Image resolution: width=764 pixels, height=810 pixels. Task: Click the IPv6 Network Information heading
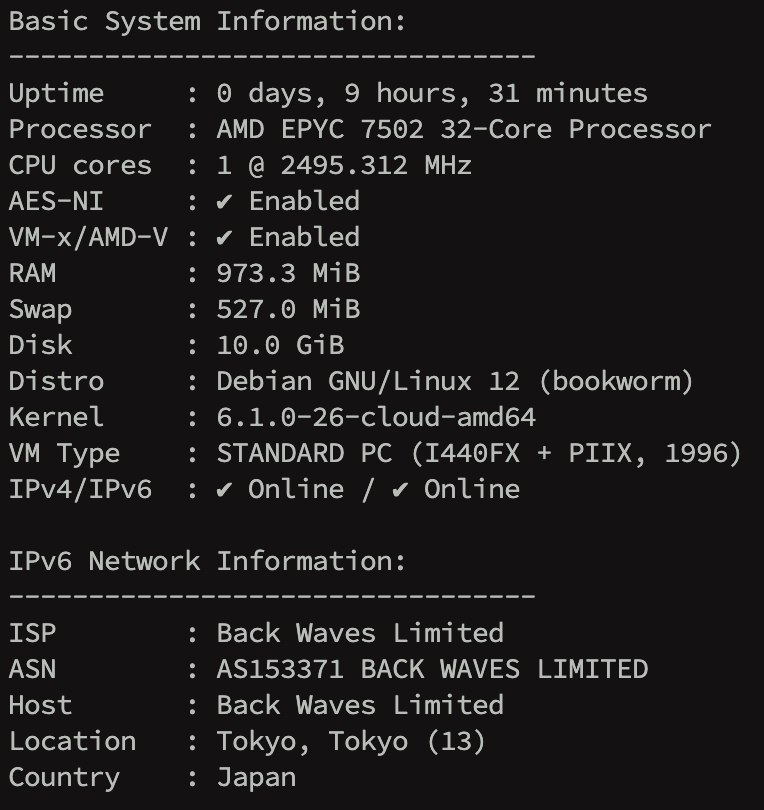(208, 561)
